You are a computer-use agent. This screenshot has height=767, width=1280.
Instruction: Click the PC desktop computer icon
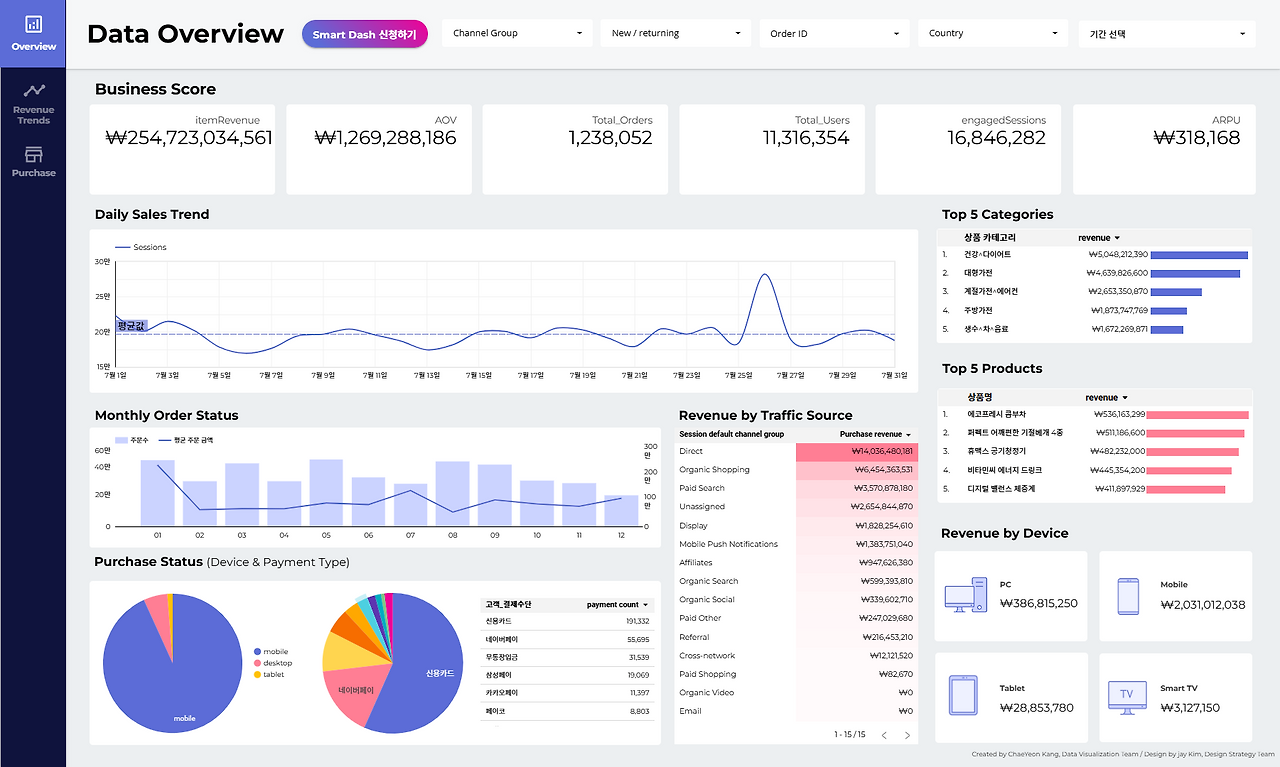click(x=965, y=595)
